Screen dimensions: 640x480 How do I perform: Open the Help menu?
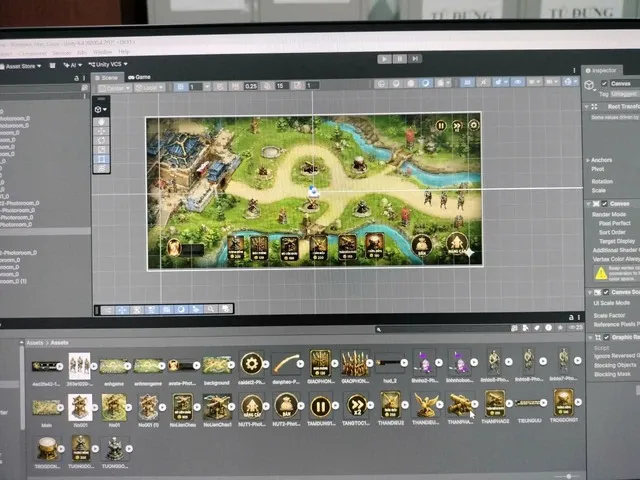pos(123,52)
